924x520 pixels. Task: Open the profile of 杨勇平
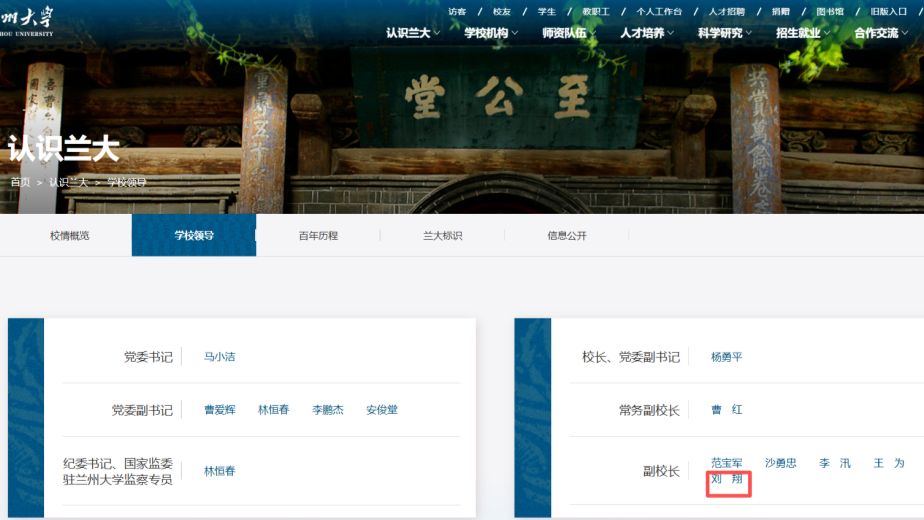click(727, 357)
